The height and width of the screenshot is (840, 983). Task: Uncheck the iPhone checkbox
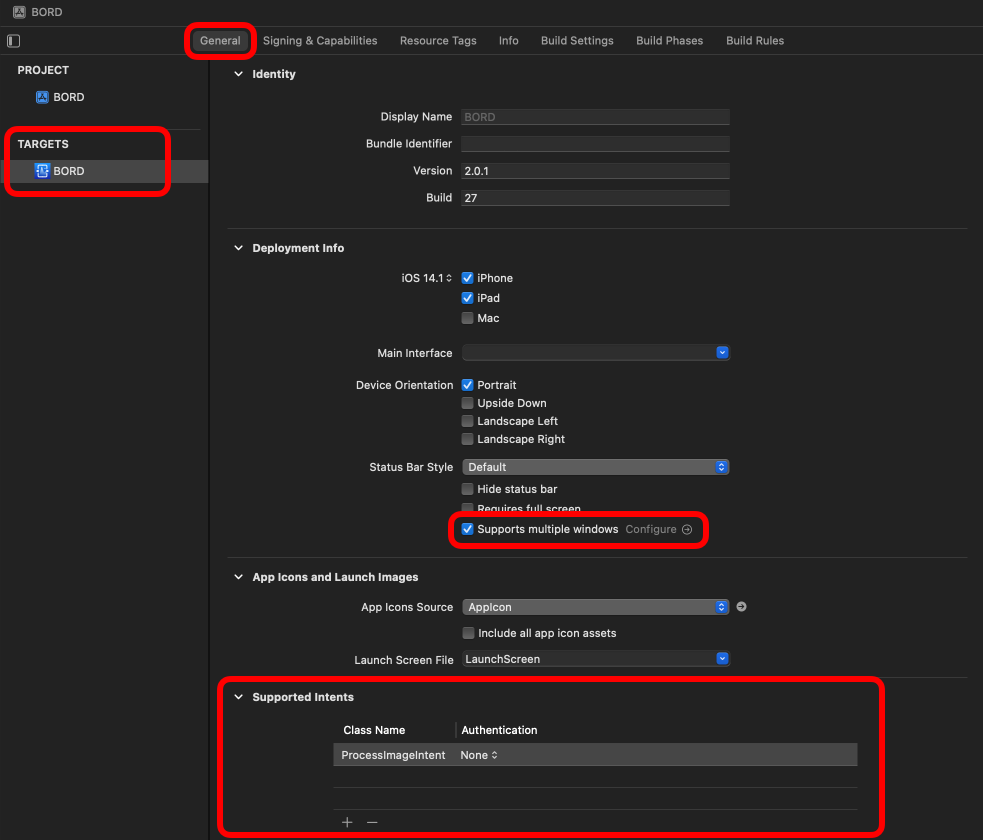click(467, 278)
